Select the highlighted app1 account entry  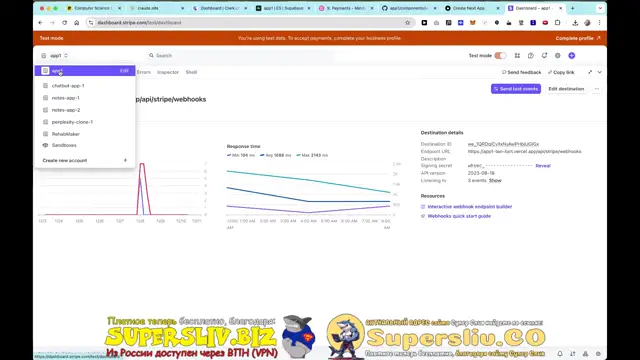(85, 71)
